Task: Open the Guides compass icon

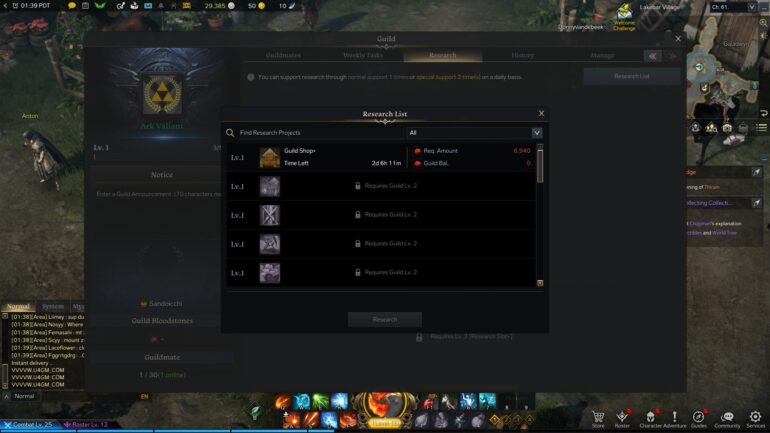Action: (698, 417)
